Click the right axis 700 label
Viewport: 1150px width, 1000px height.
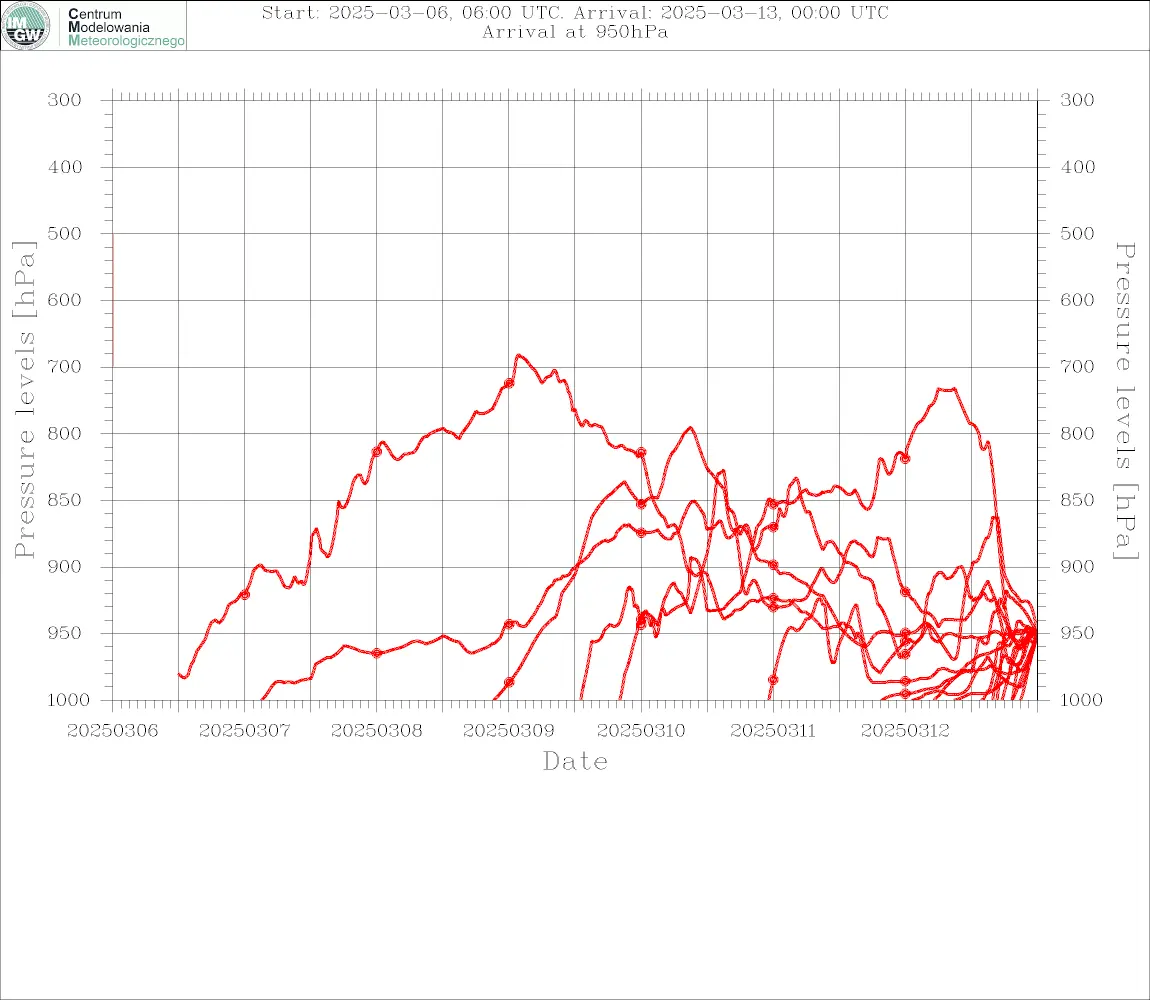coord(1077,367)
